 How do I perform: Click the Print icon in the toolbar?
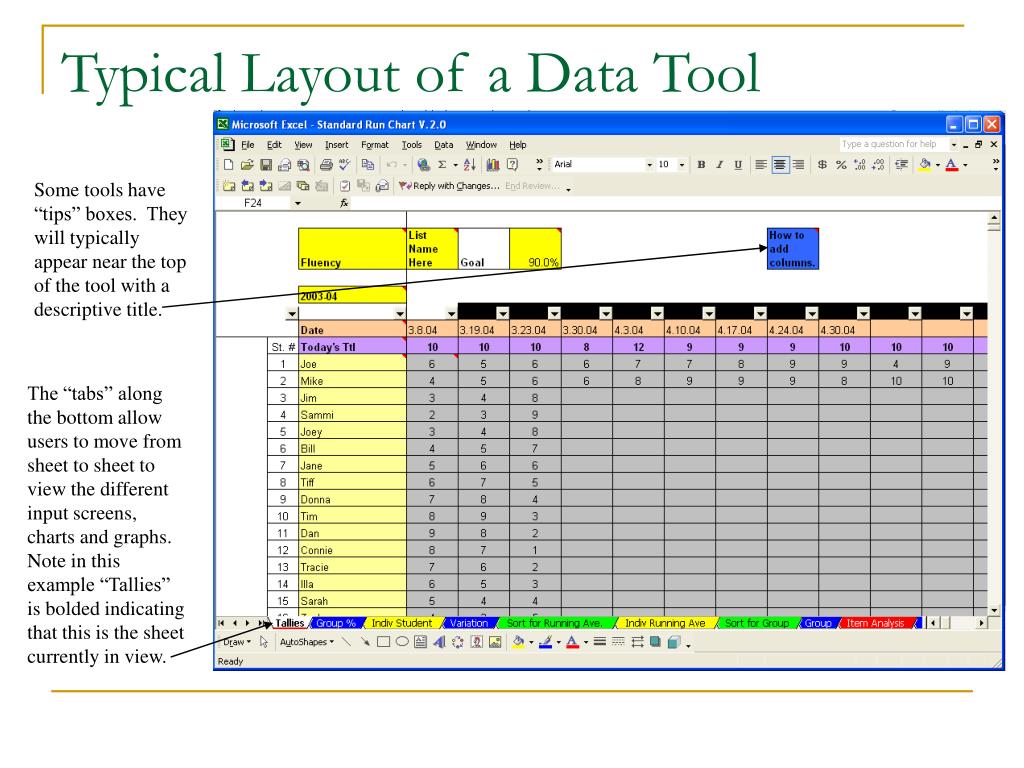click(x=327, y=165)
